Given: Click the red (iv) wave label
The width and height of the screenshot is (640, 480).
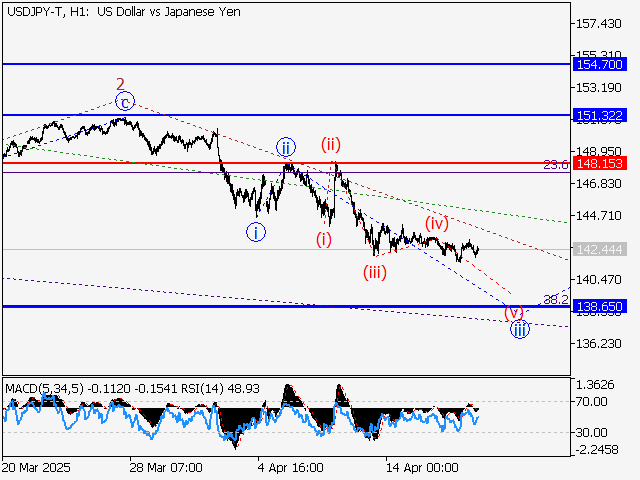Looking at the screenshot, I should [x=436, y=222].
